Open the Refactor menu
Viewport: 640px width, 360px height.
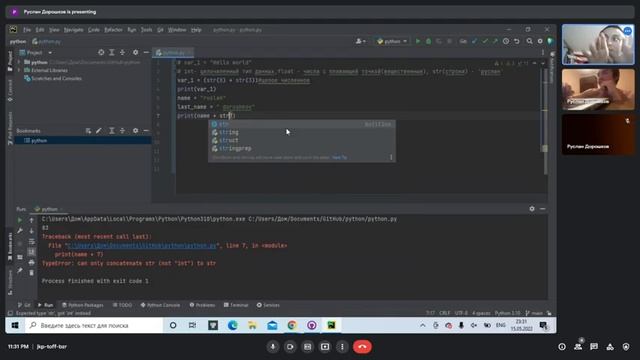113,30
